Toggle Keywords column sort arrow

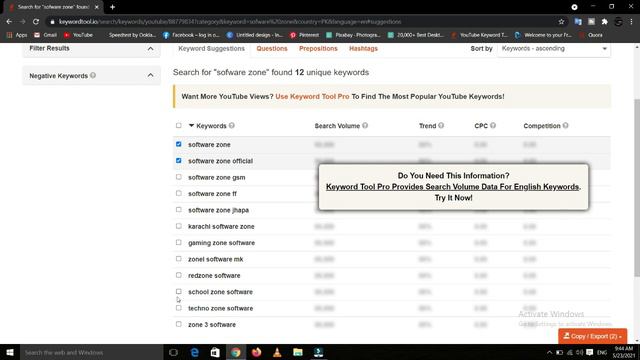[191, 126]
